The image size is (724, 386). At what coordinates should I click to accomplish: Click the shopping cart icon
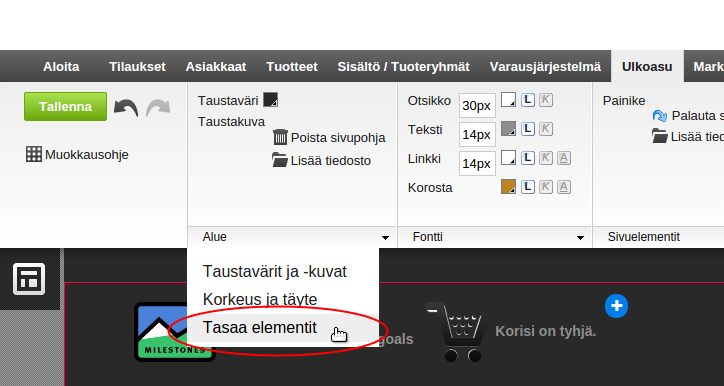coord(455,331)
